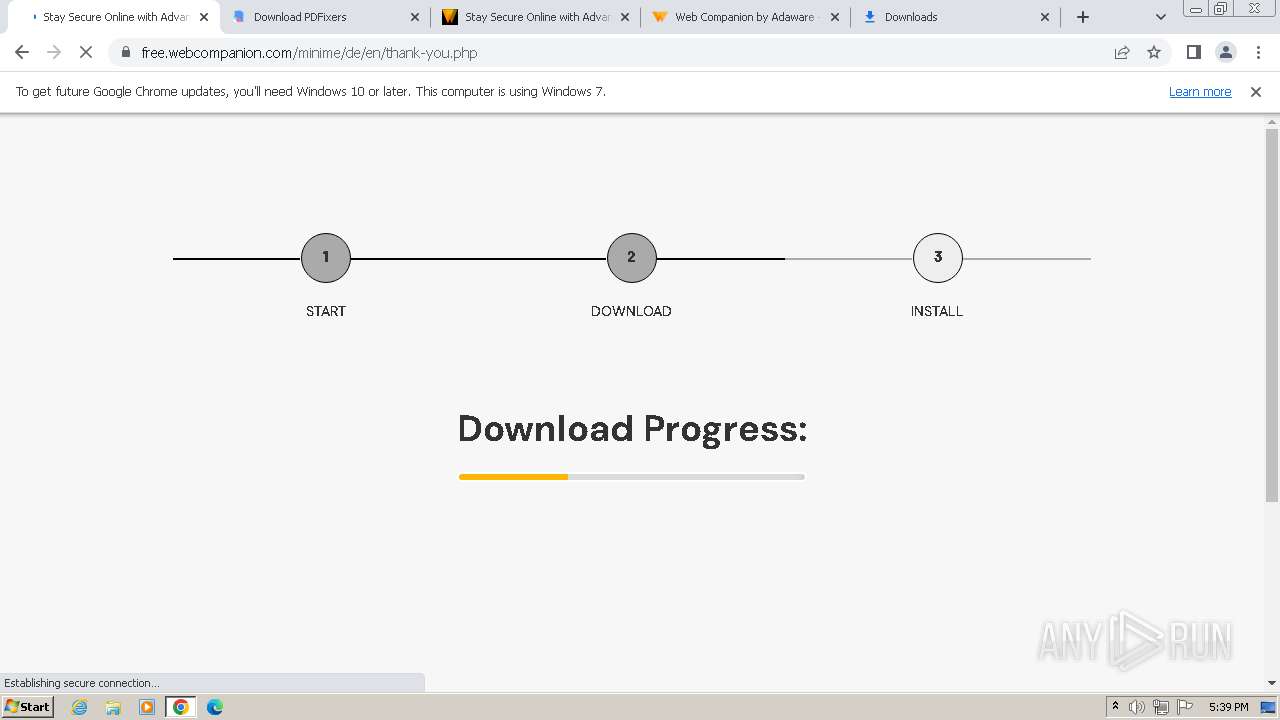The height and width of the screenshot is (720, 1280).
Task: Open a new tab
Action: coord(1083,17)
